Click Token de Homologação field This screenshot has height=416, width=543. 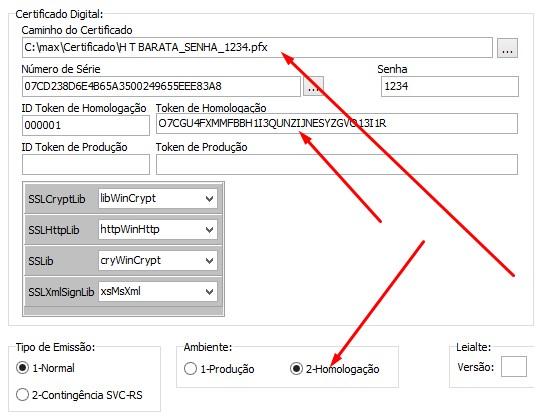coord(337,123)
